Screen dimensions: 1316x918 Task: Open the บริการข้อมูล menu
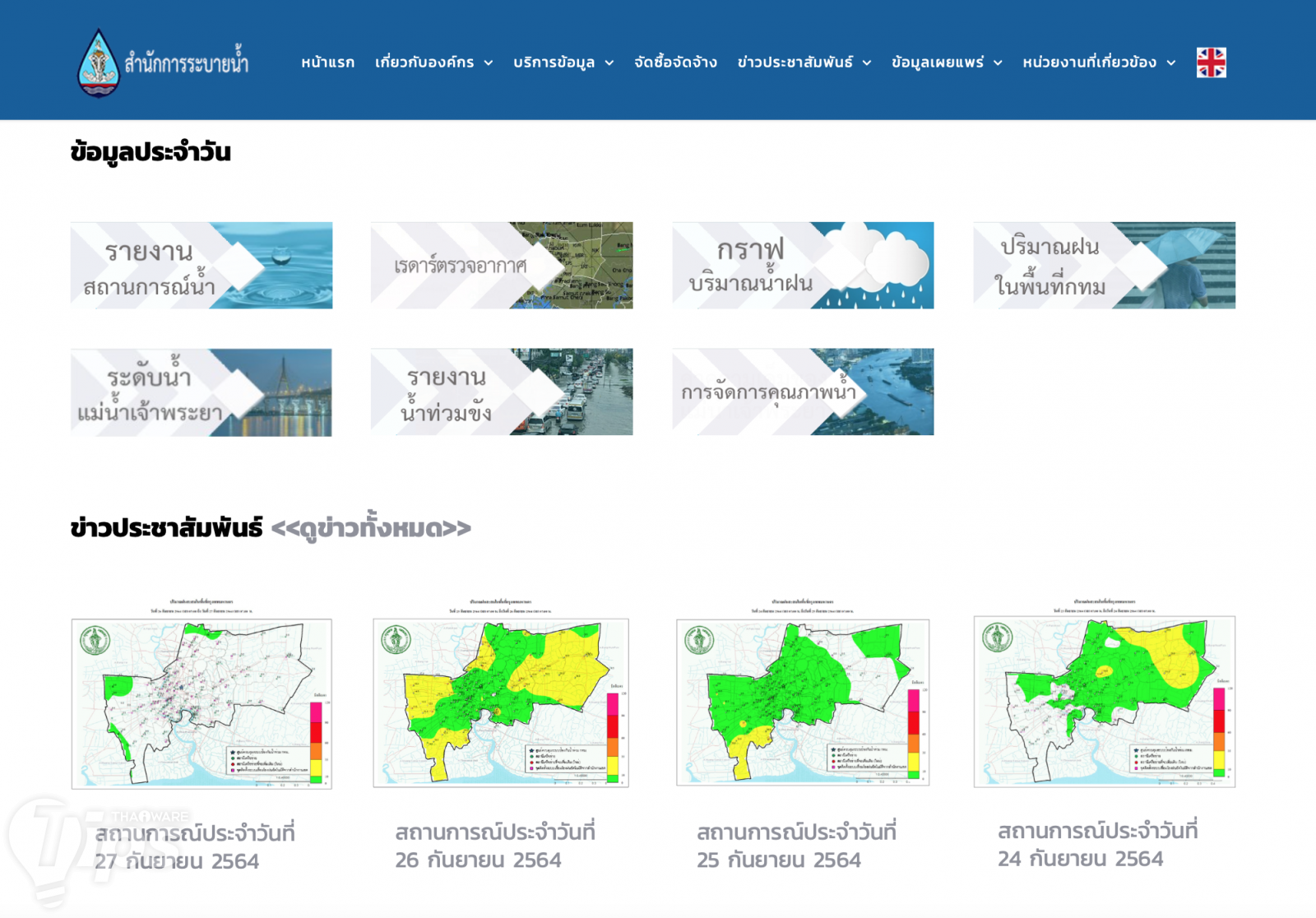(554, 63)
